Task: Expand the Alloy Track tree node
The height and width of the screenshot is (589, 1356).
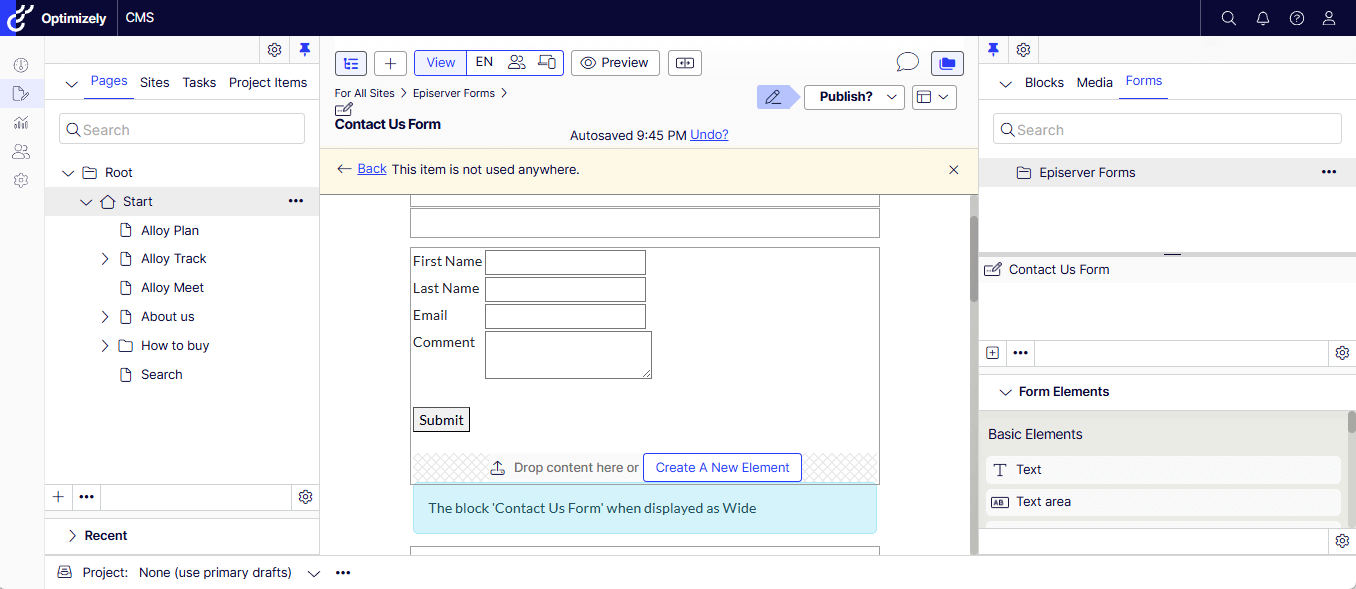Action: (x=105, y=259)
